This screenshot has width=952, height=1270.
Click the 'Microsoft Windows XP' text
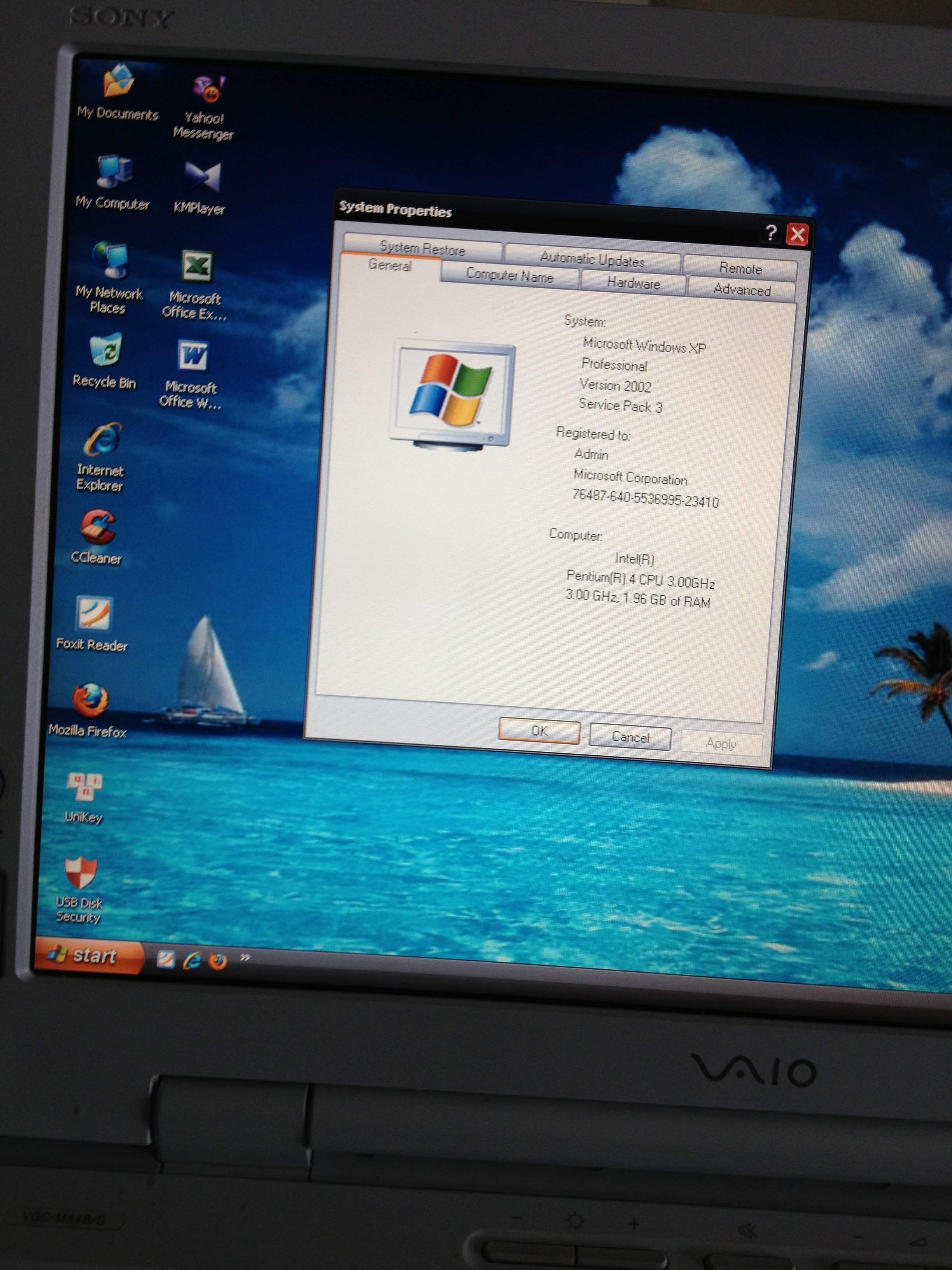[644, 346]
